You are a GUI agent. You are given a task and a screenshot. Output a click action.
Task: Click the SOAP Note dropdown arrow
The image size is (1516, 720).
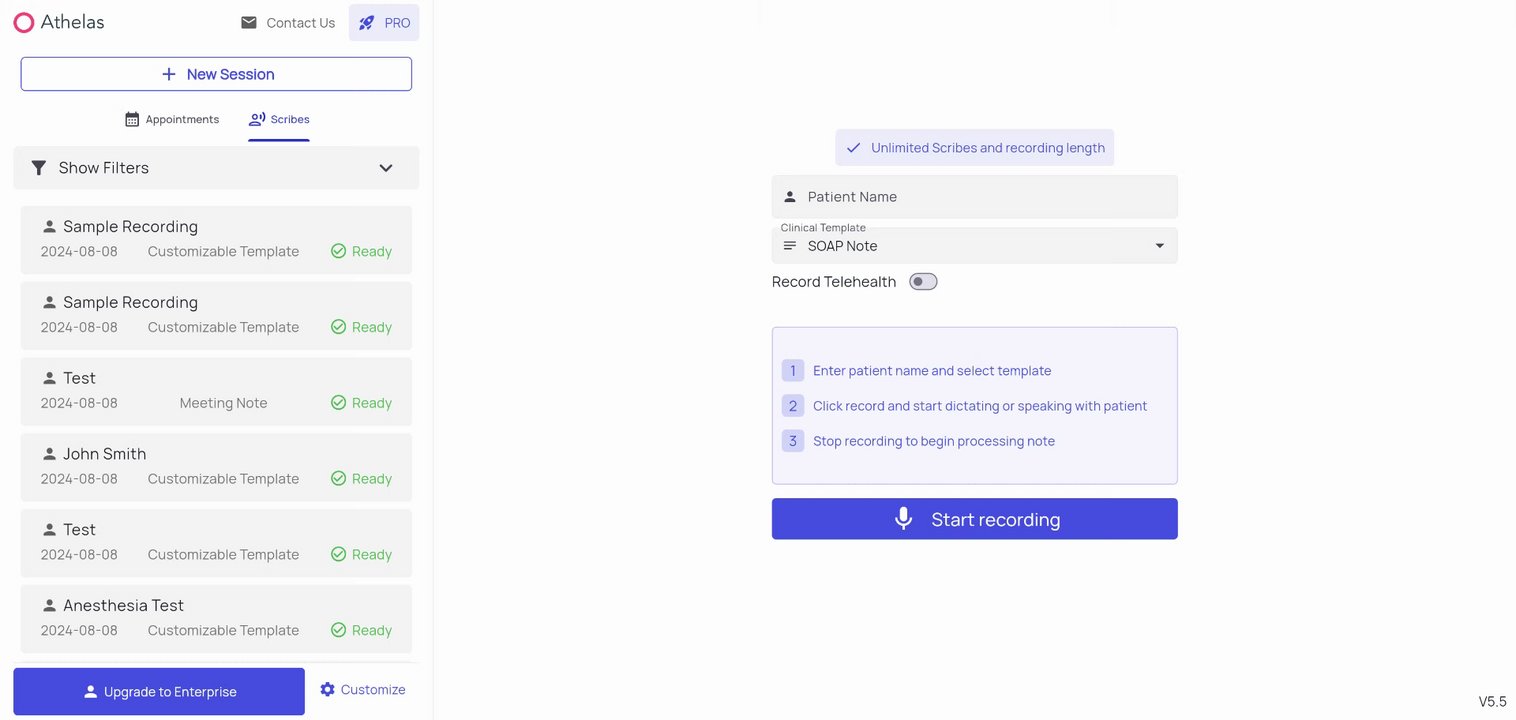click(x=1159, y=246)
